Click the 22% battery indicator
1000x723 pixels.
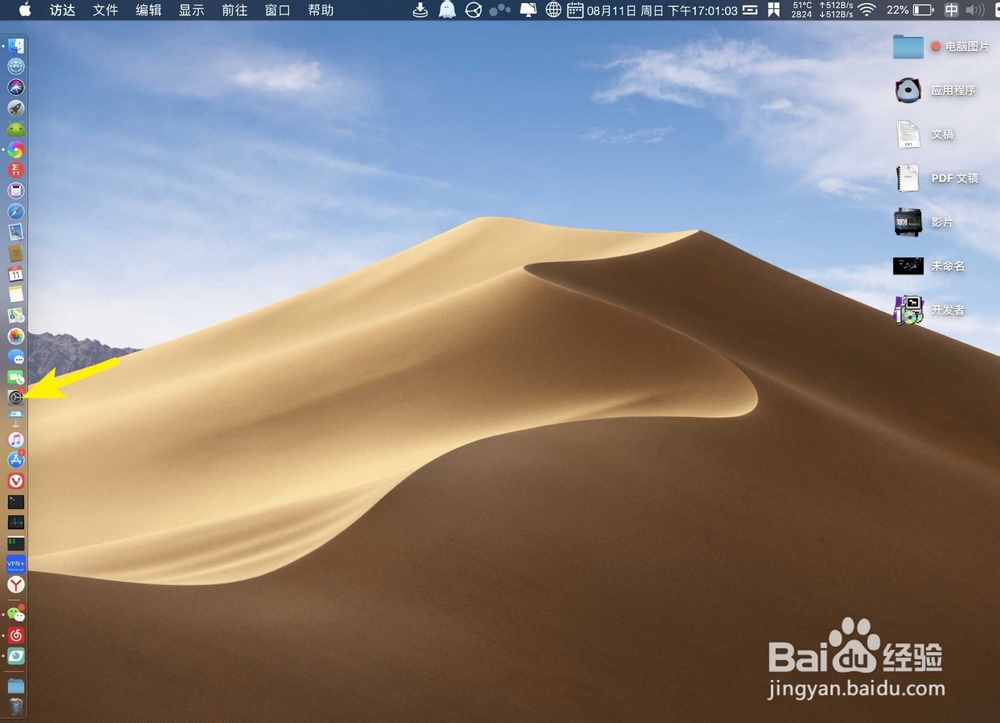897,11
